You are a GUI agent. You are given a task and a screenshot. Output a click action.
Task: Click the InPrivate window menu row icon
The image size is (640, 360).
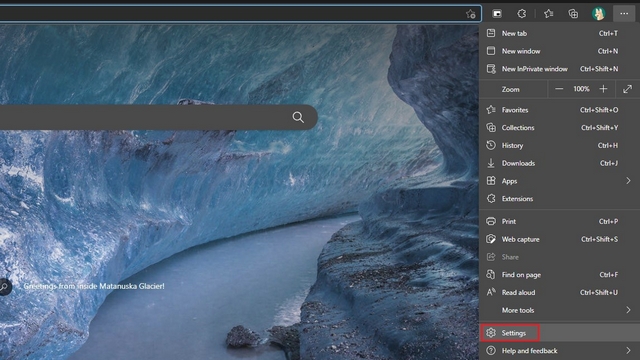pos(491,69)
